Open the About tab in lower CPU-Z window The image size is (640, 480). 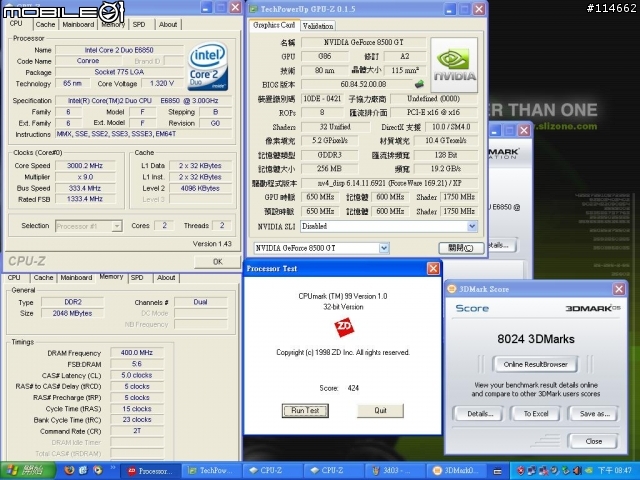tap(166, 278)
